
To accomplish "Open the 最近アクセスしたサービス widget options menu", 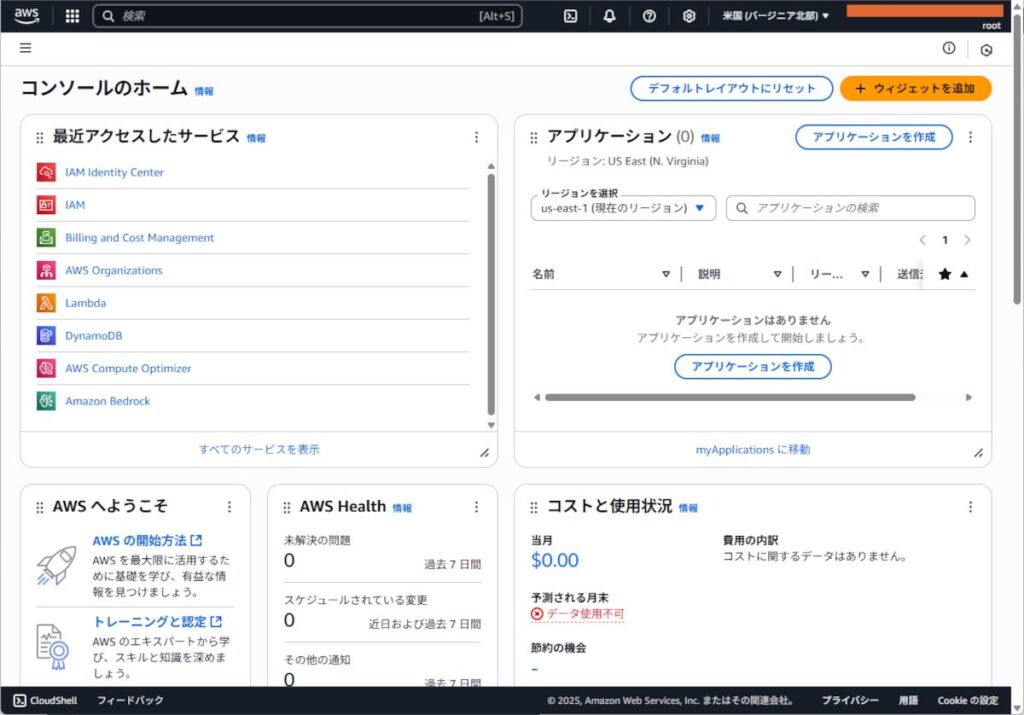I will (x=476, y=137).
